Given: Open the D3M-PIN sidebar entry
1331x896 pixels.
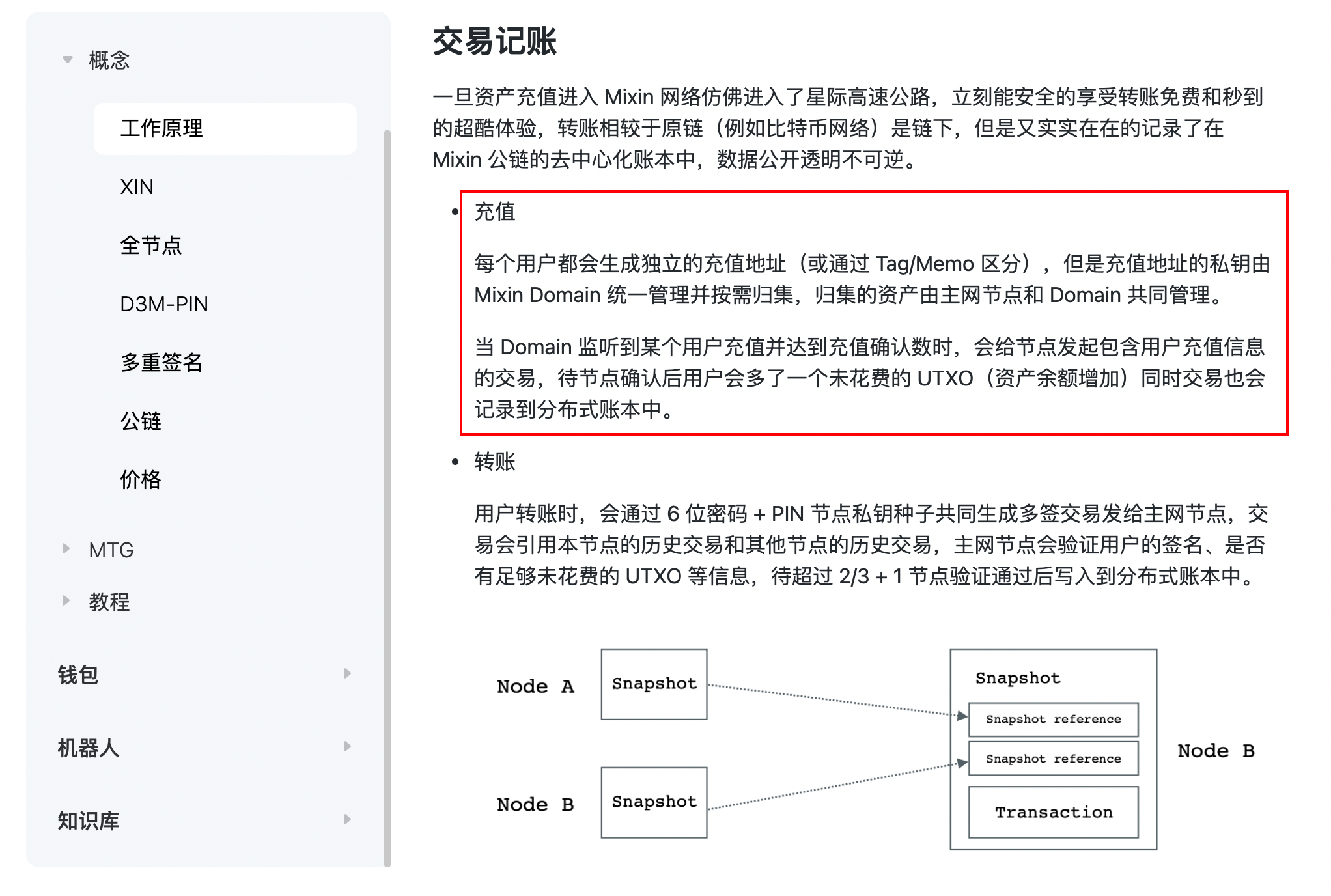Looking at the screenshot, I should tap(164, 304).
